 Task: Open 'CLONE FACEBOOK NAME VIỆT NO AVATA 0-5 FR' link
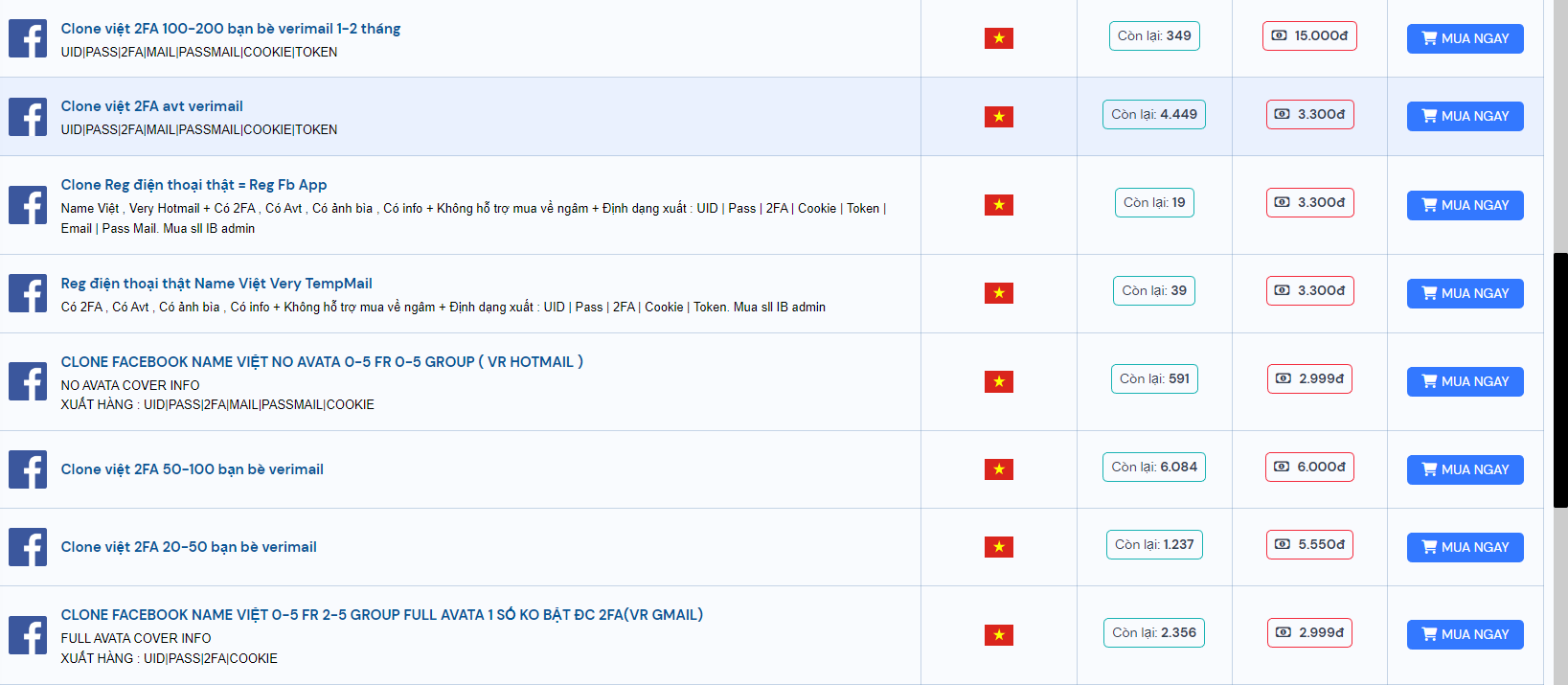click(322, 362)
